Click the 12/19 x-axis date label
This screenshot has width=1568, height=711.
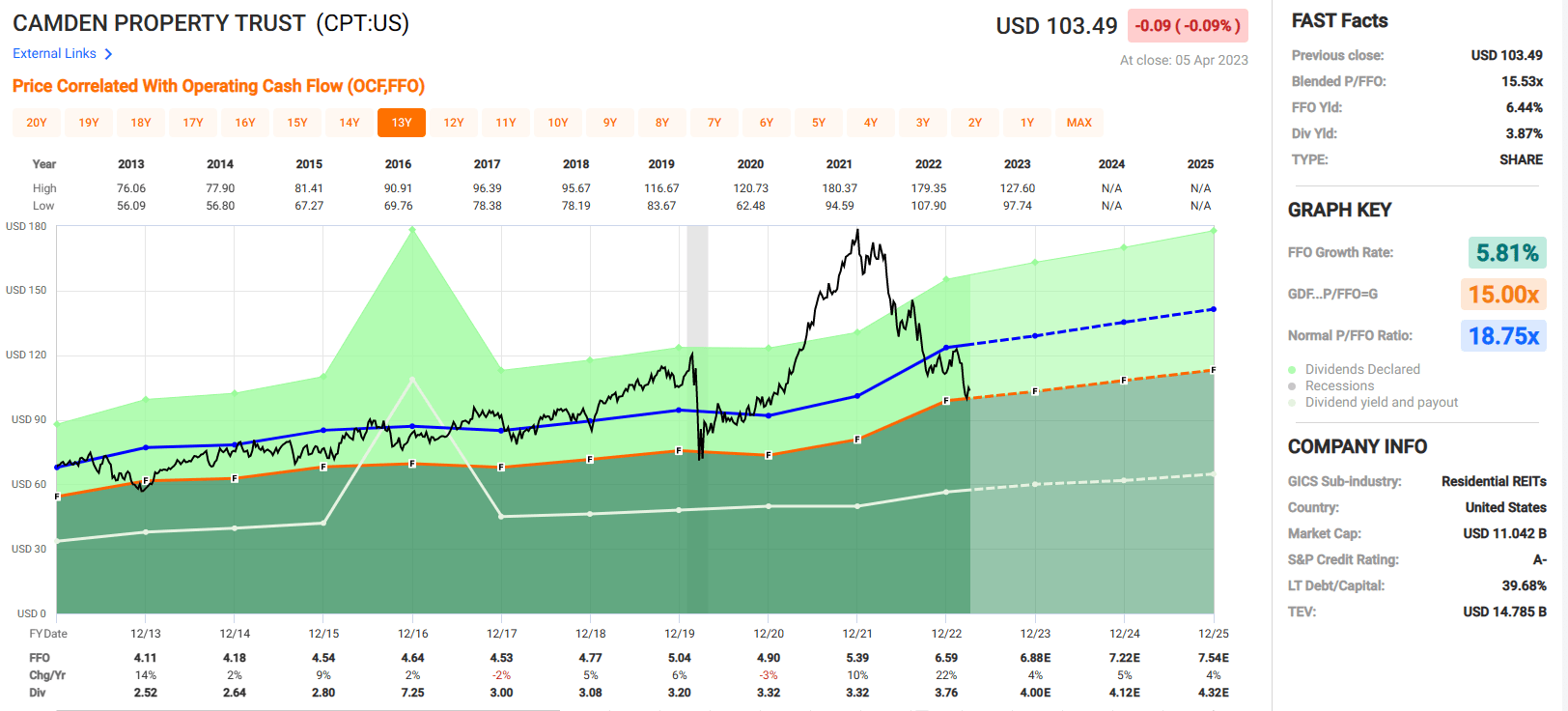pyautogui.click(x=680, y=634)
